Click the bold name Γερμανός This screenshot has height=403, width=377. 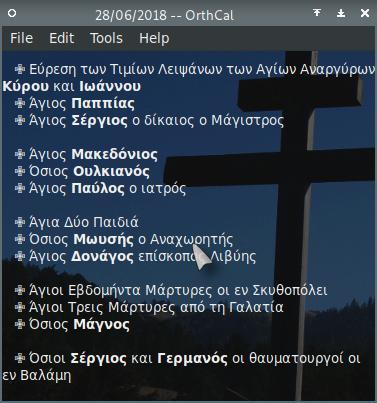click(x=192, y=359)
